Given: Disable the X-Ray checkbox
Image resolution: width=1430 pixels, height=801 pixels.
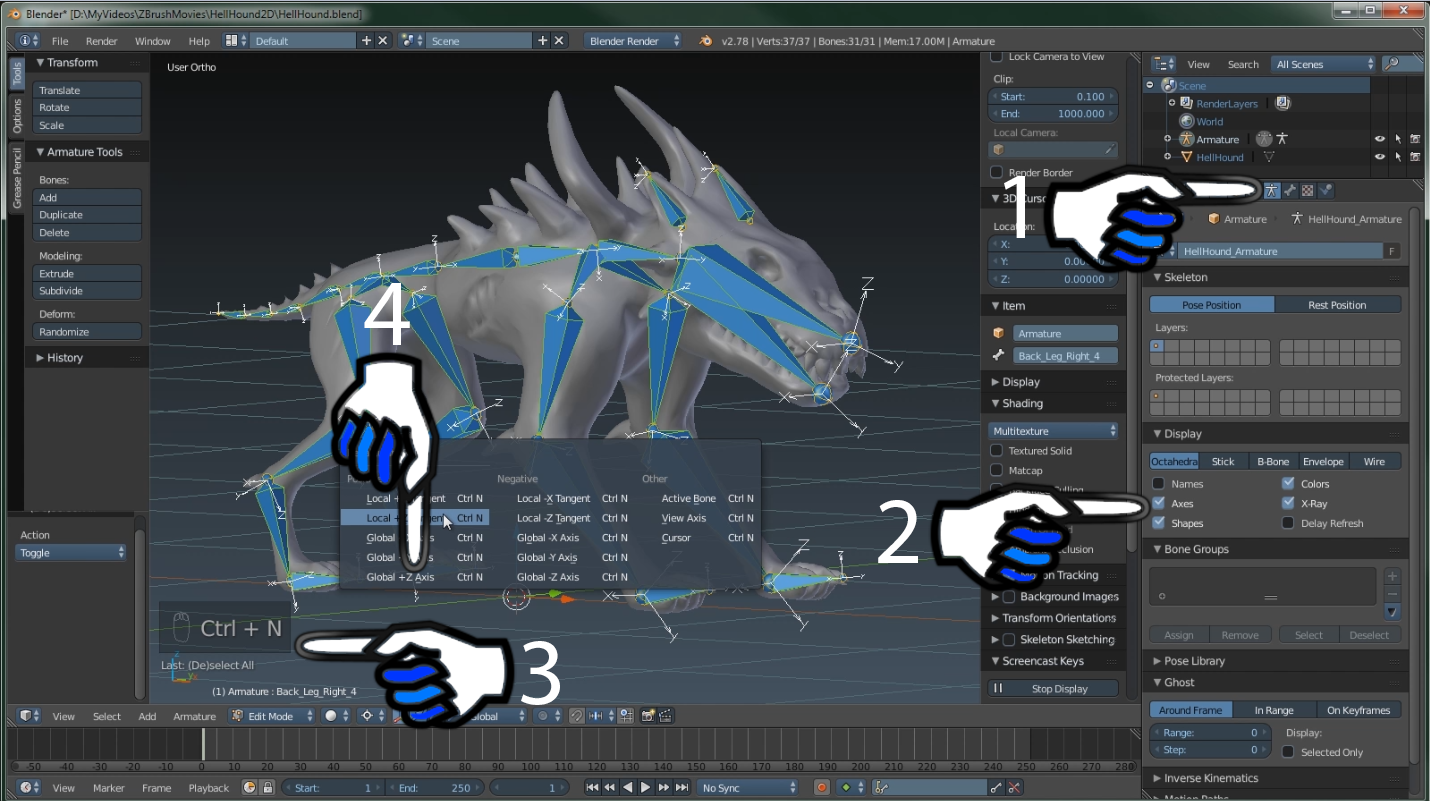Looking at the screenshot, I should (1288, 503).
